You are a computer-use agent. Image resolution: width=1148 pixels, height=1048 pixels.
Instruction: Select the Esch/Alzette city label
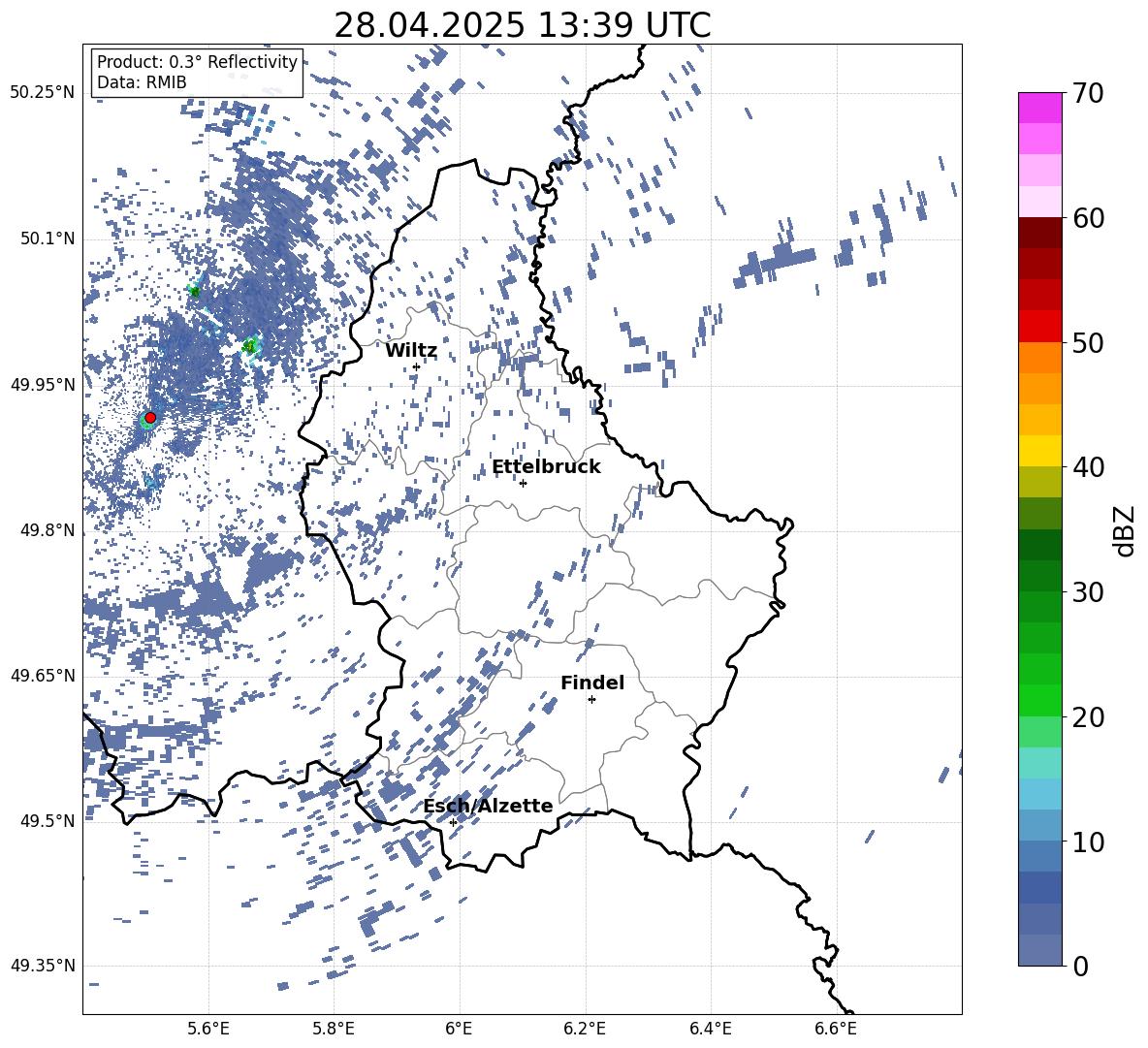489,806
